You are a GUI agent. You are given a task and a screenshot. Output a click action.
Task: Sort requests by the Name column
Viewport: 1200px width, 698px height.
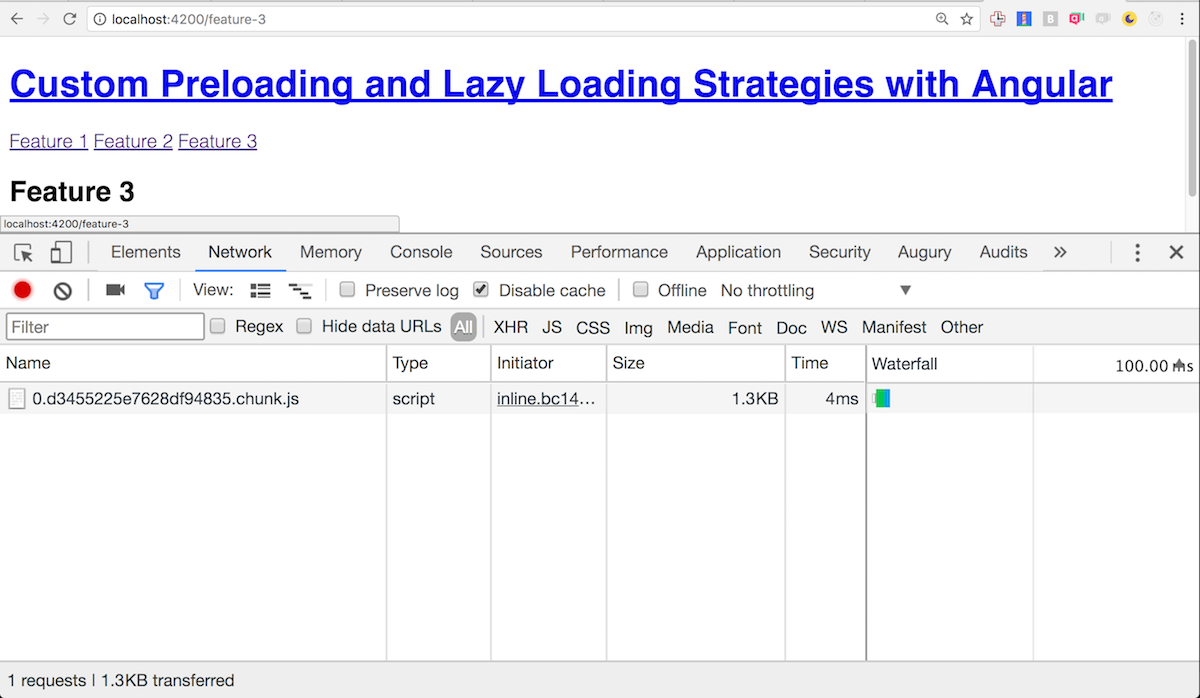(x=193, y=363)
